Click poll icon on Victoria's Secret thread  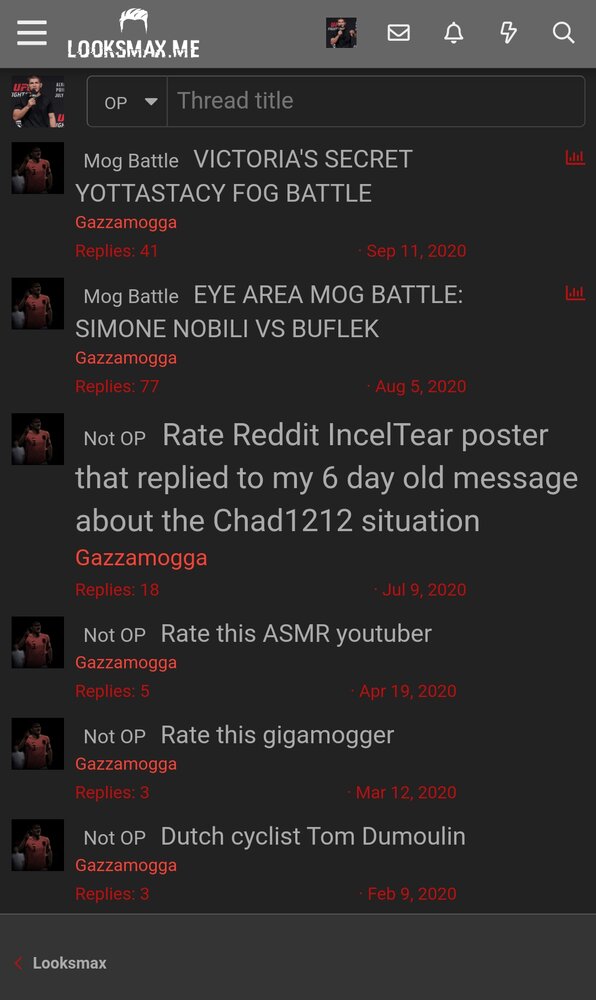575,157
